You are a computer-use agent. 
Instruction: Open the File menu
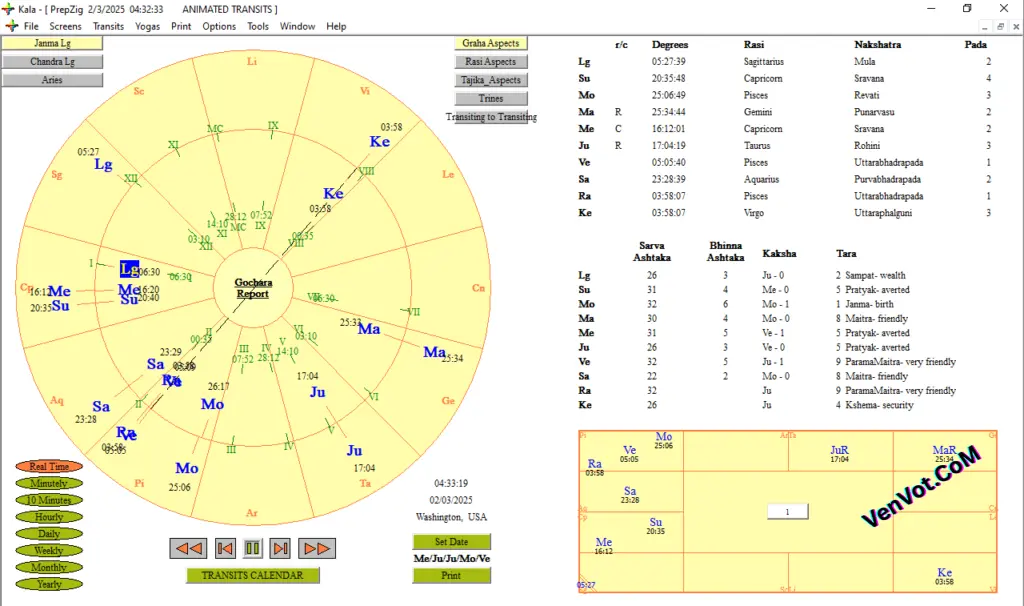pos(31,26)
